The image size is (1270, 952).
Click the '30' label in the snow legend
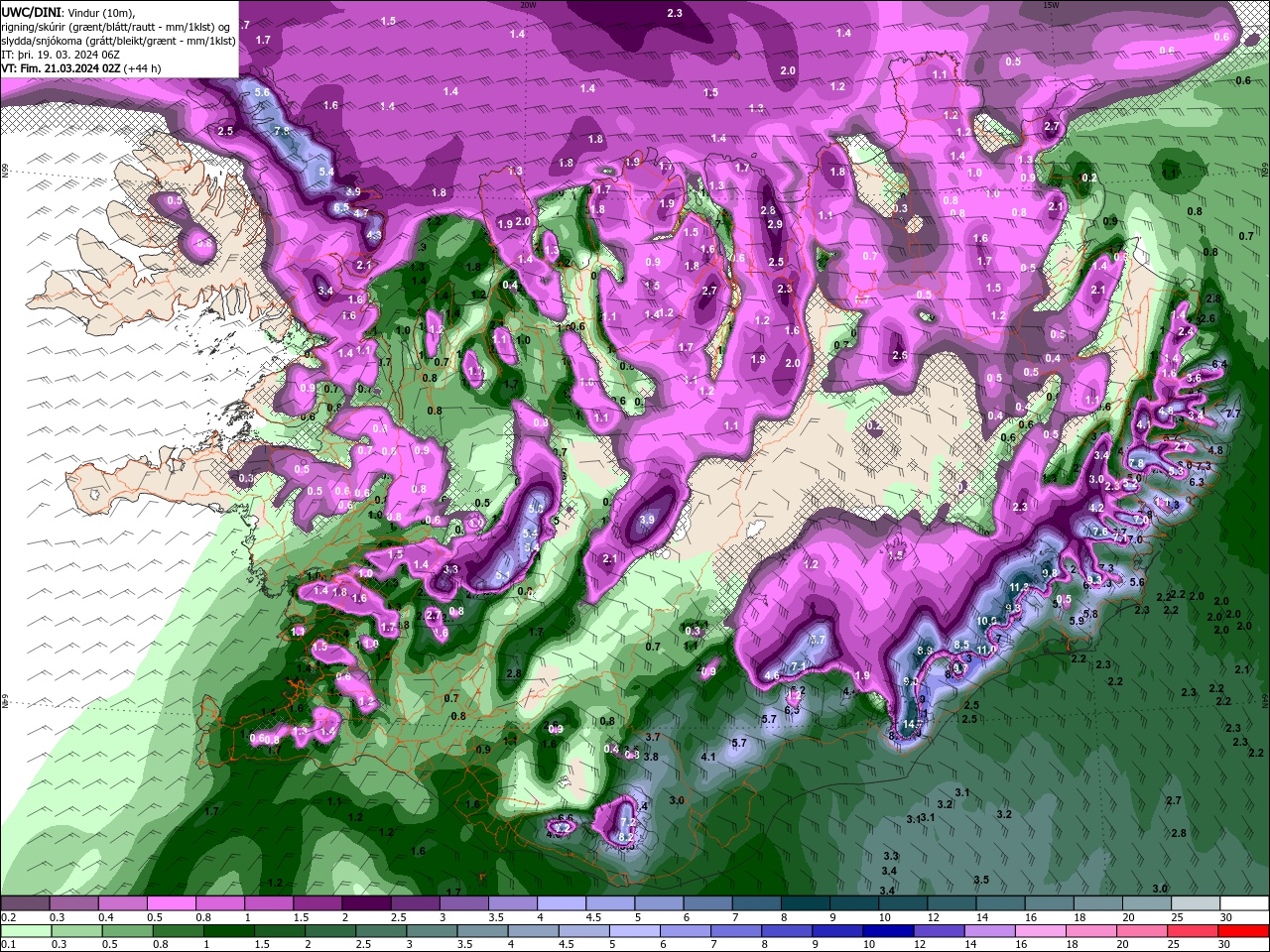click(x=1224, y=917)
